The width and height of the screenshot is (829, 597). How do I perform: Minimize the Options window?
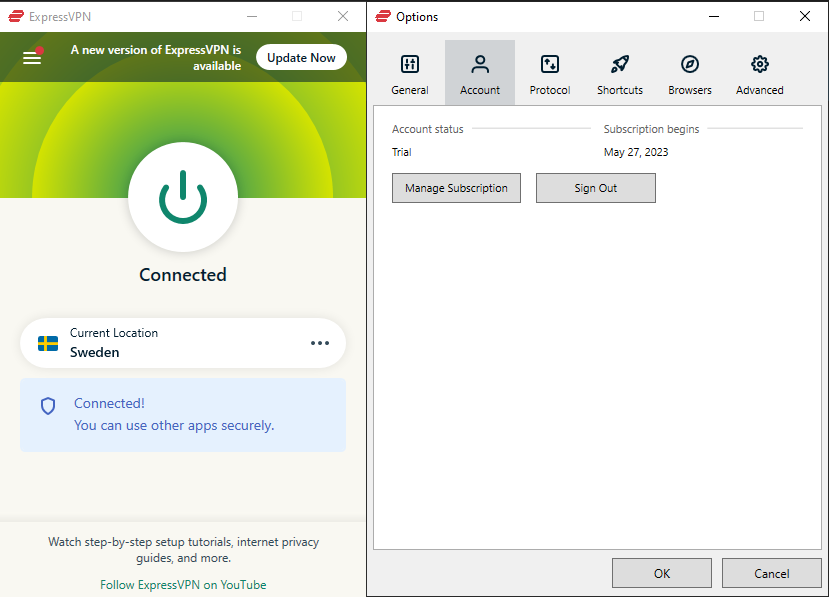pyautogui.click(x=714, y=16)
